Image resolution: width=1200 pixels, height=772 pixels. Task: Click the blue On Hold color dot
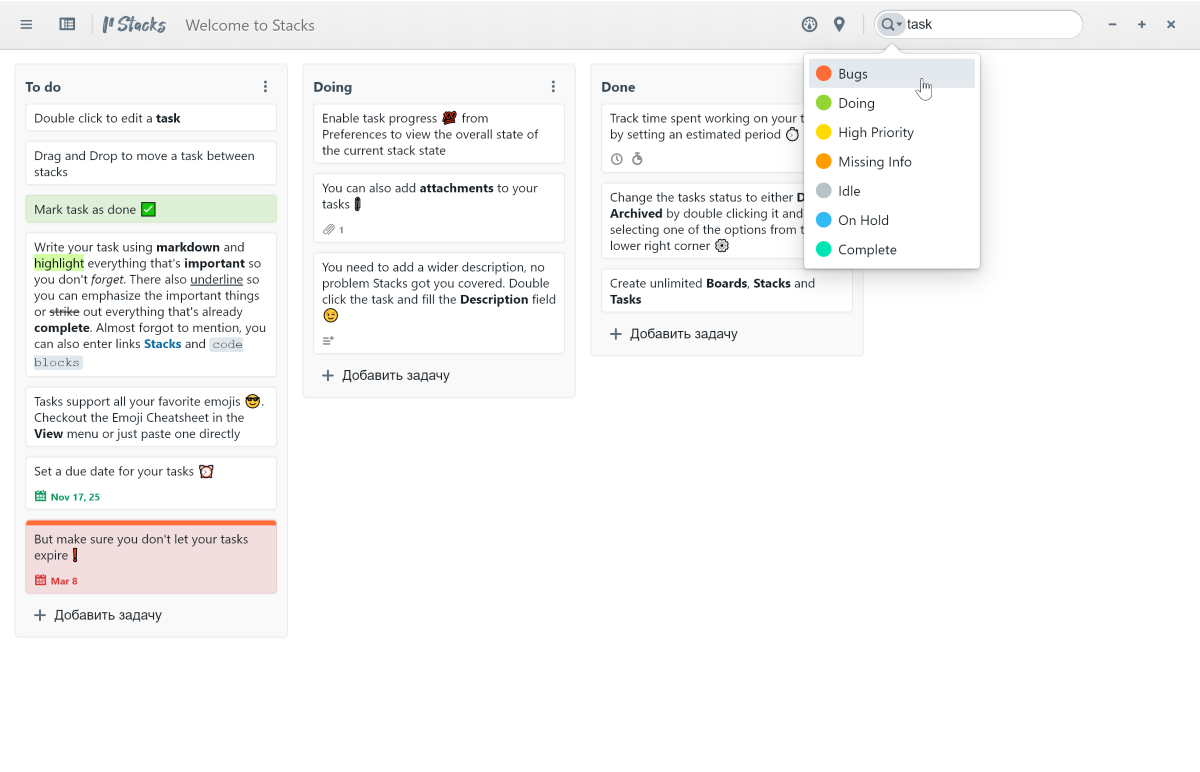coord(824,220)
